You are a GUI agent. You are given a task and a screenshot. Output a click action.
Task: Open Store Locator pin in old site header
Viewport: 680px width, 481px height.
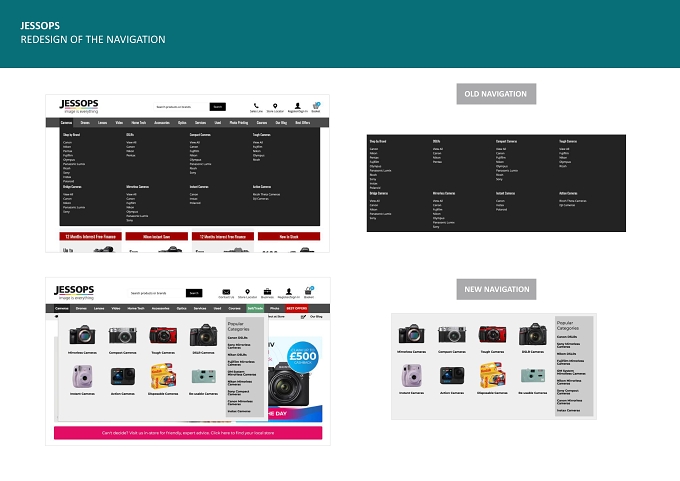point(275,106)
